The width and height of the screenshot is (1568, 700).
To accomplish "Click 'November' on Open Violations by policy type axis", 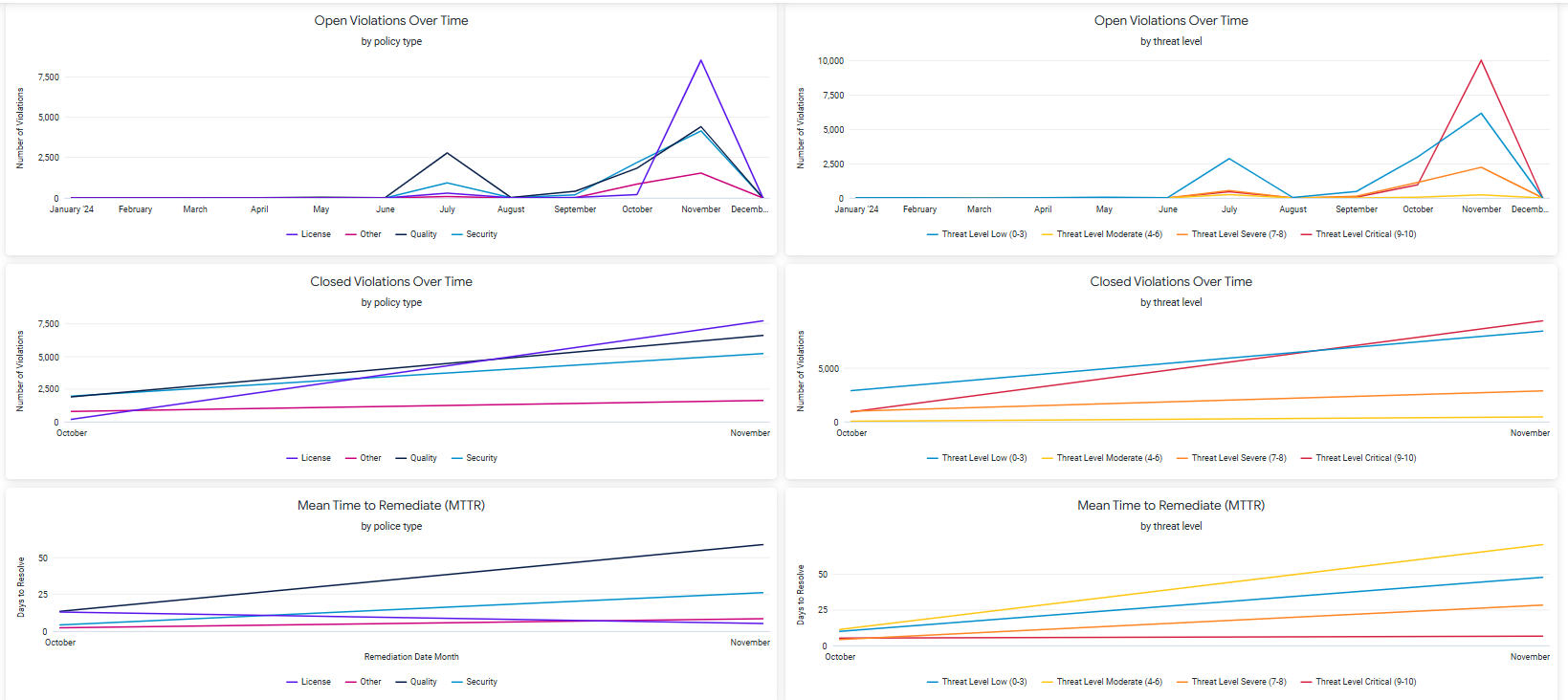I will tap(701, 209).
